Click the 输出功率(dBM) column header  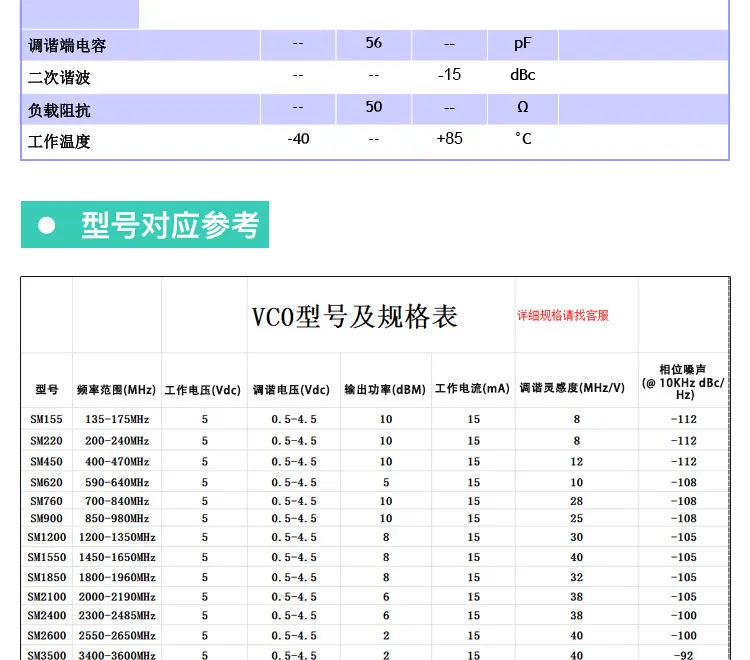coord(385,390)
